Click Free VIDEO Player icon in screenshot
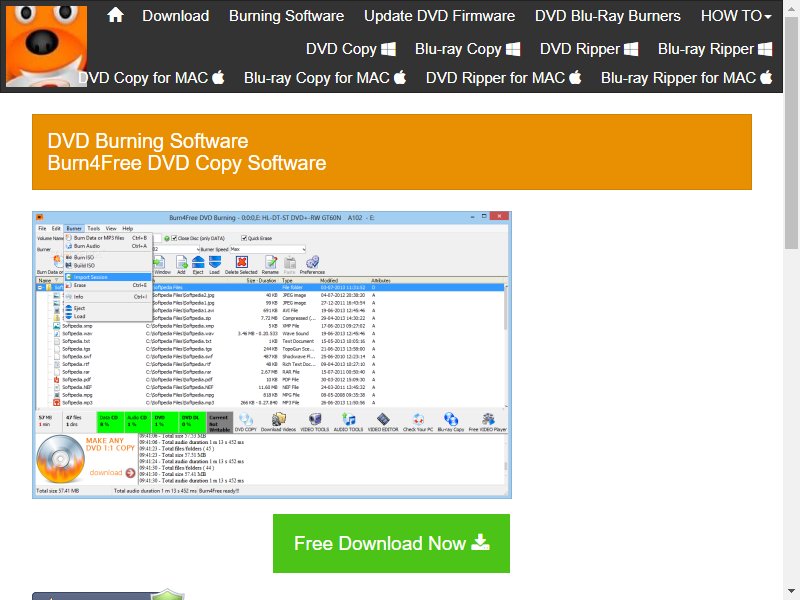The image size is (800, 600). (x=488, y=422)
